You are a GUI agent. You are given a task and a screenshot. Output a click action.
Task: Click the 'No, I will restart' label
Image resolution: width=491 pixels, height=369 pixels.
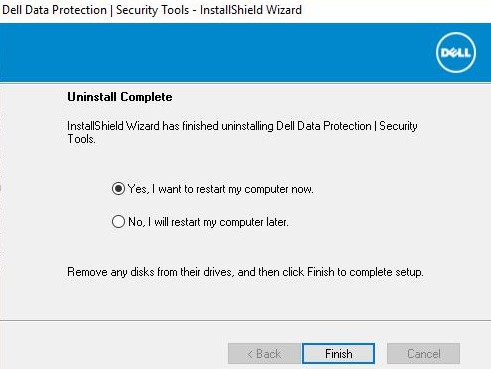click(x=208, y=222)
